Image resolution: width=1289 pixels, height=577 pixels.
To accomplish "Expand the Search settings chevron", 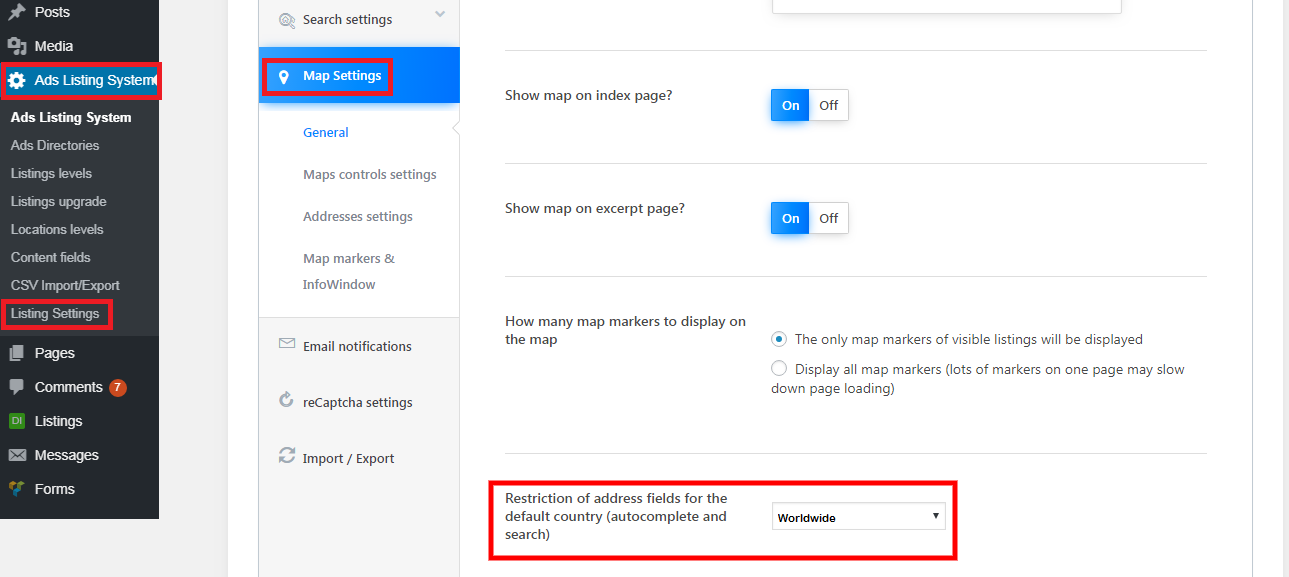I will coord(440,14).
